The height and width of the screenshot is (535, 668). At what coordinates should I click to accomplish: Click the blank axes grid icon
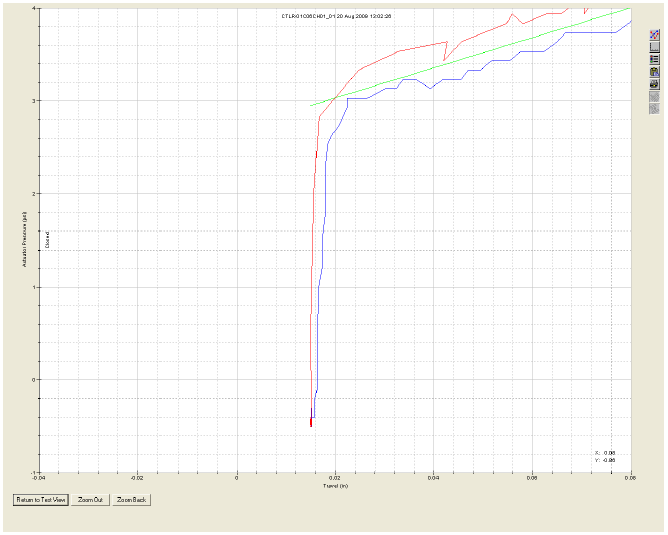point(654,47)
